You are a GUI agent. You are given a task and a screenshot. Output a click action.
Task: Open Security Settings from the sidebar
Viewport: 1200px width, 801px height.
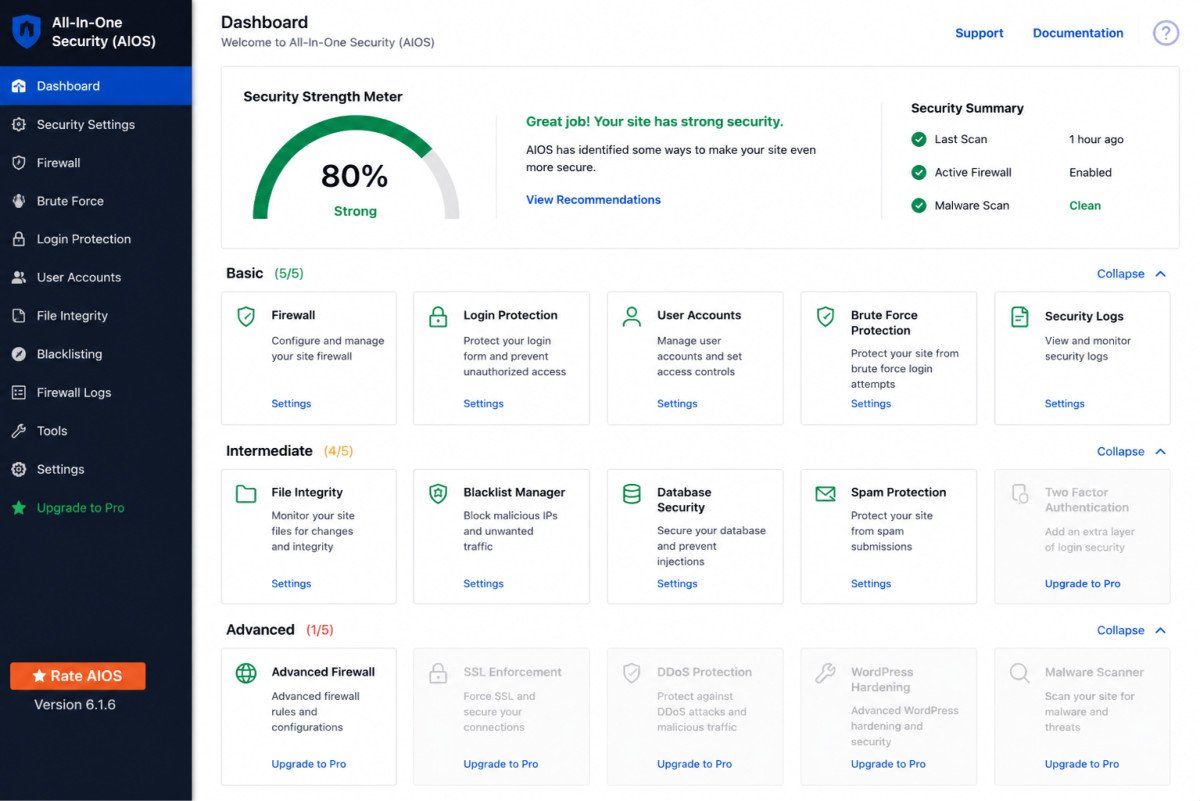(96, 124)
